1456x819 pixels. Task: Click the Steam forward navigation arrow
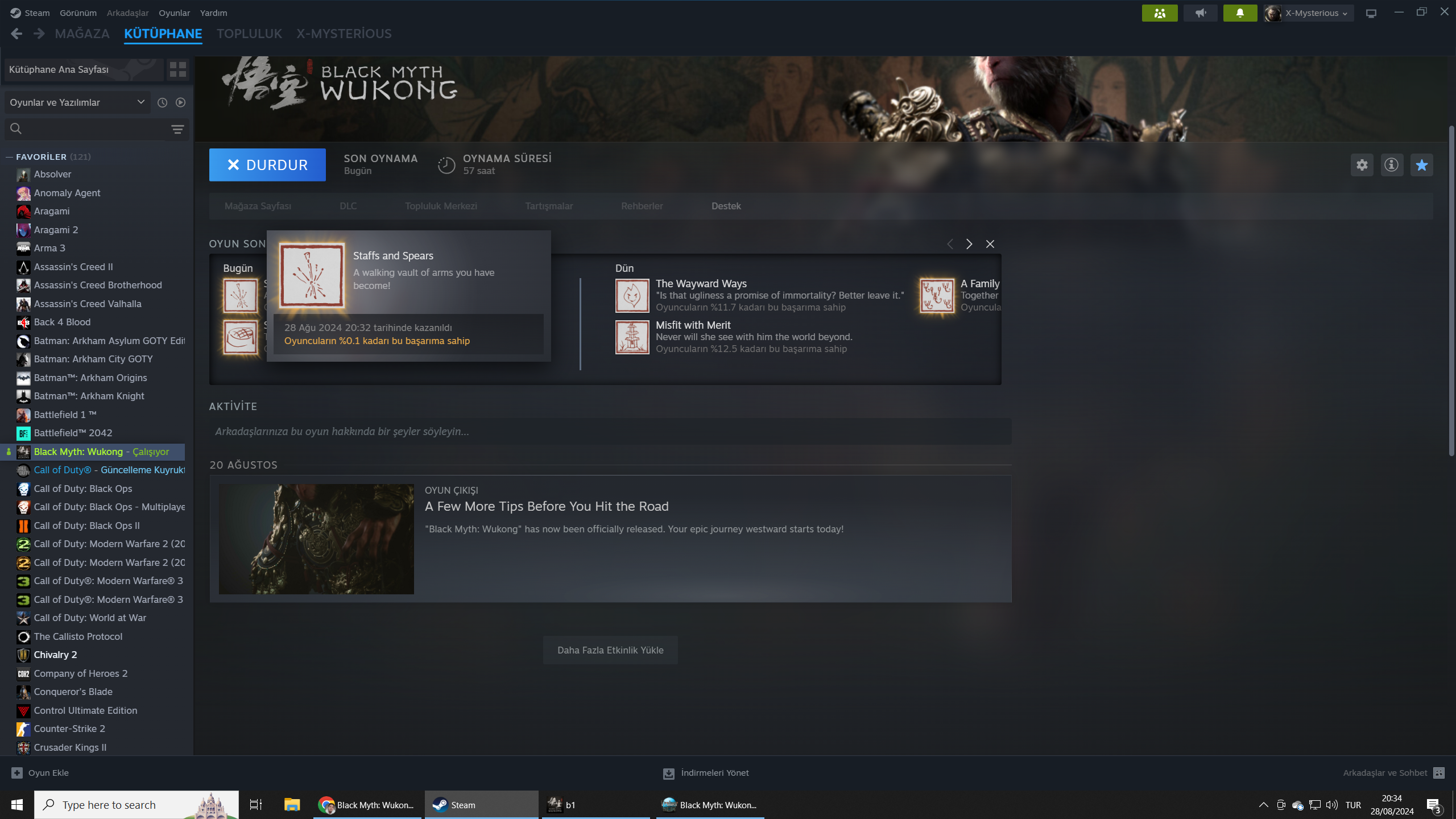pos(39,34)
